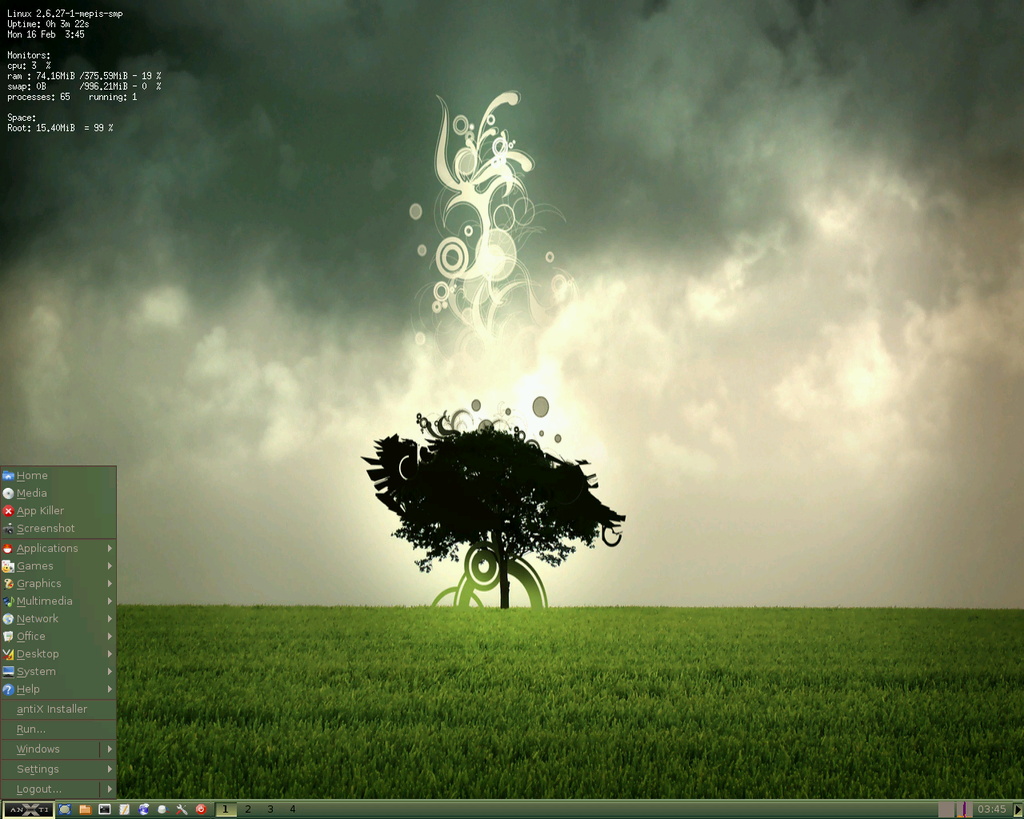
Task: Open the file manager from the taskbar
Action: pos(85,808)
